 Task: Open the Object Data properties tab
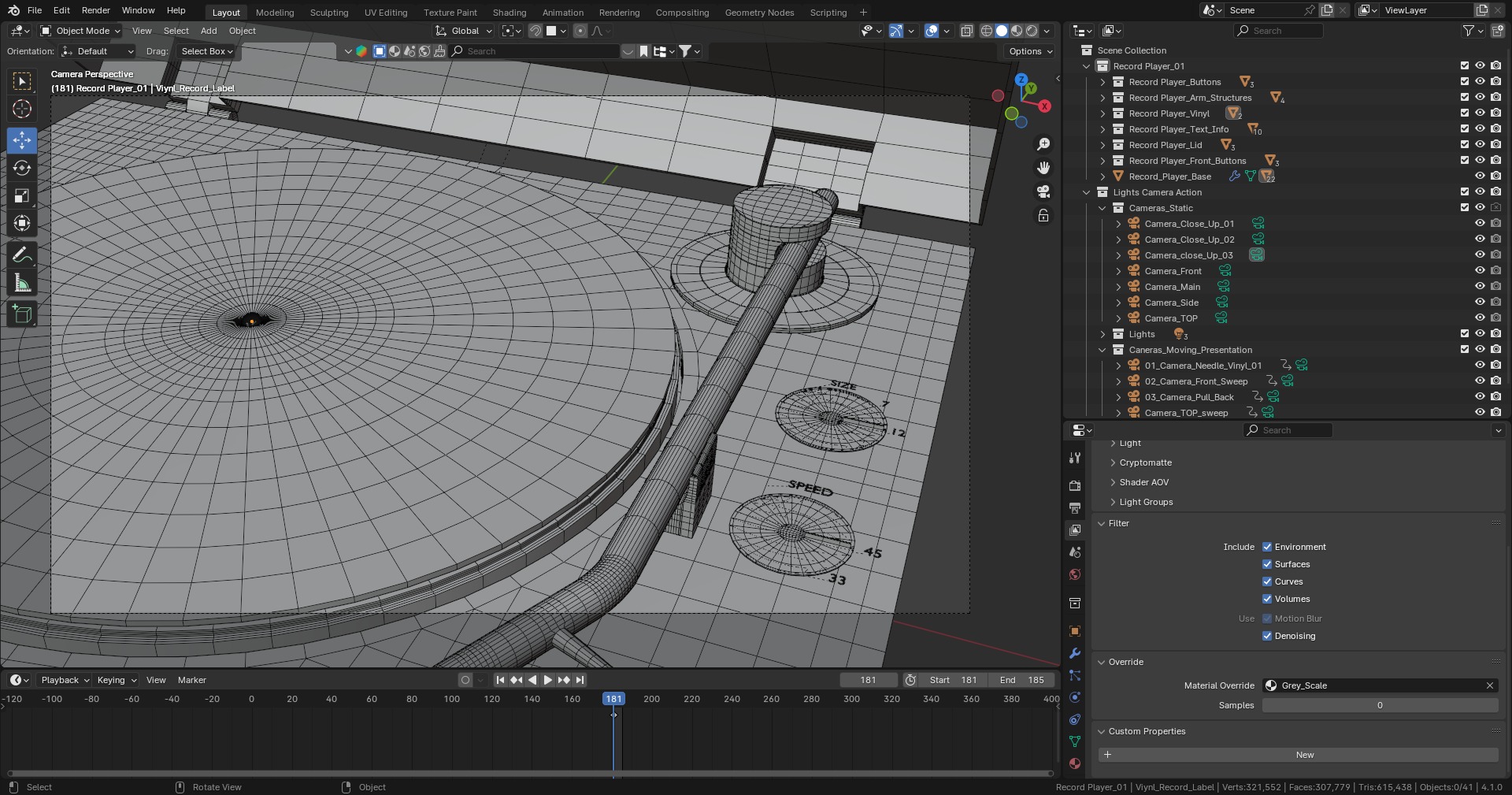[1075, 741]
